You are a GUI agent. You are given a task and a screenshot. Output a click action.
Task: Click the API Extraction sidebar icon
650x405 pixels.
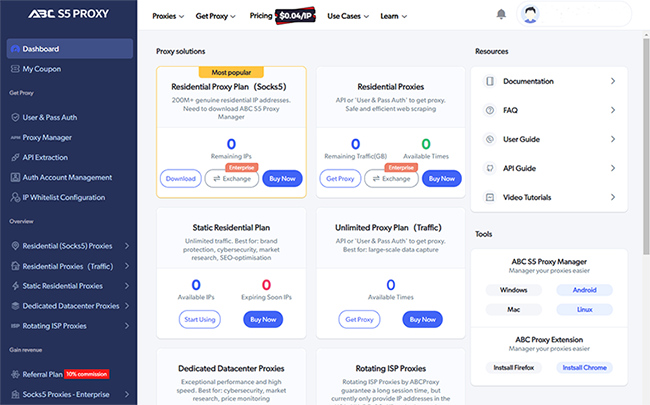point(13,157)
